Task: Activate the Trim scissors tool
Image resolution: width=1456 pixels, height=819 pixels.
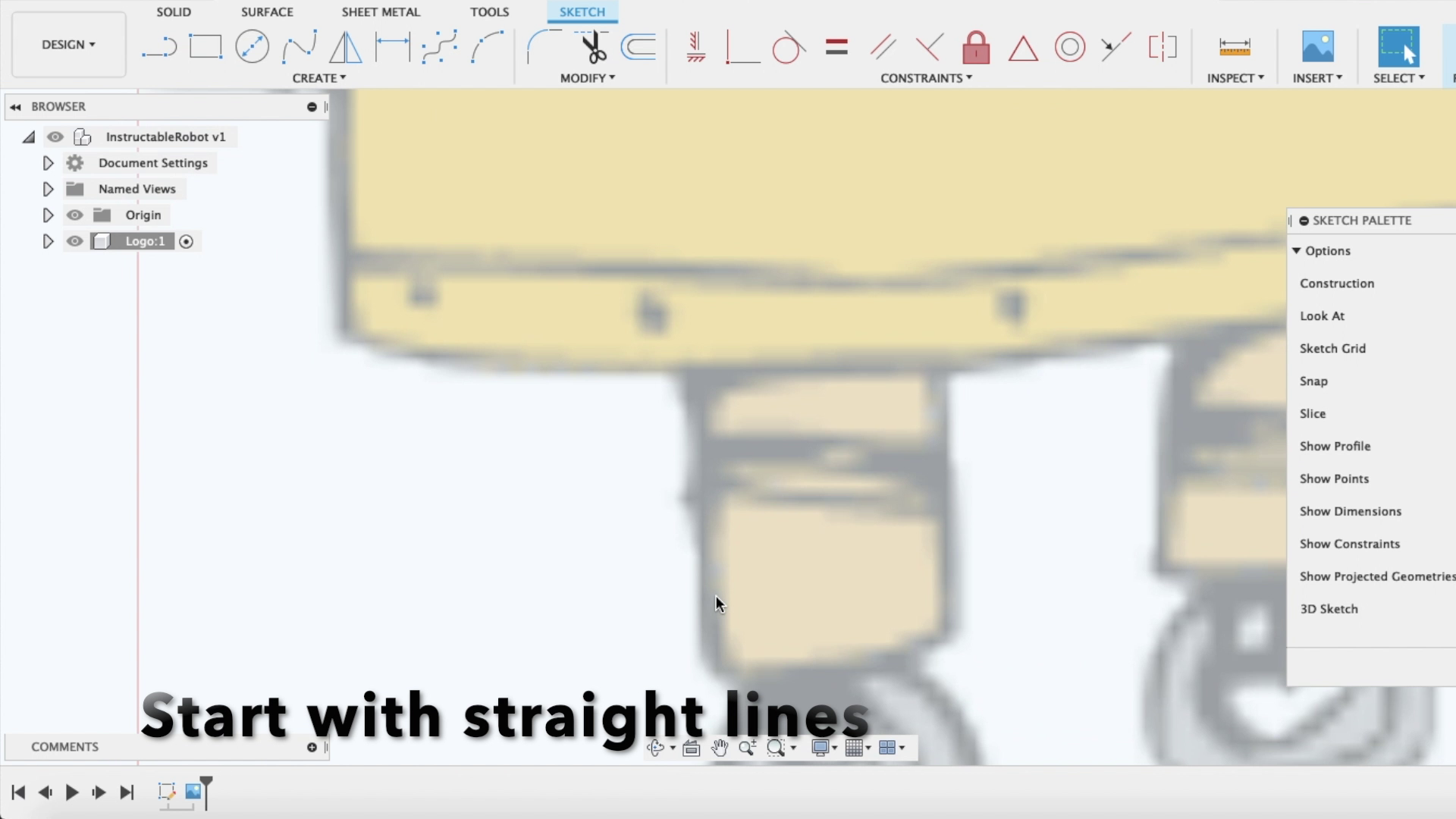Action: [593, 47]
